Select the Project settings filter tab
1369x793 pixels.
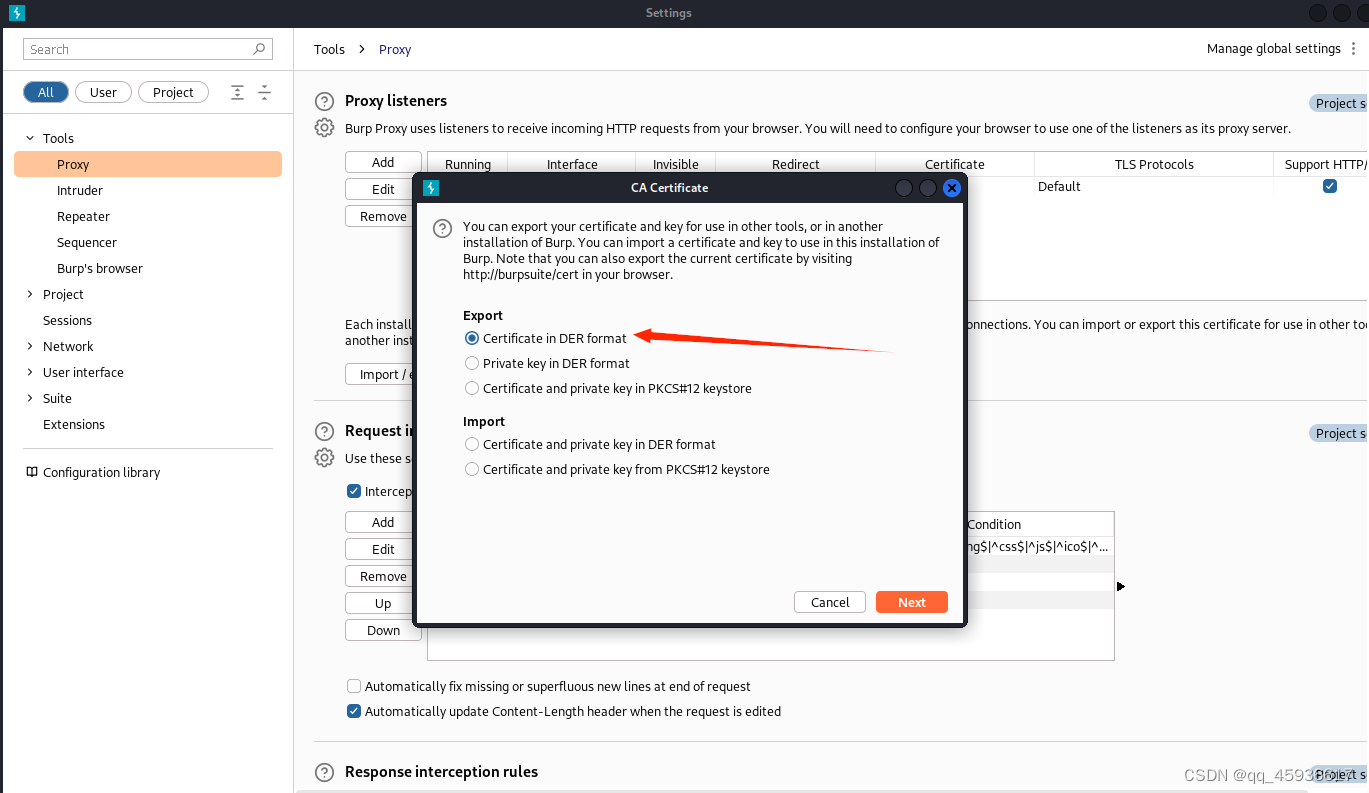[173, 92]
